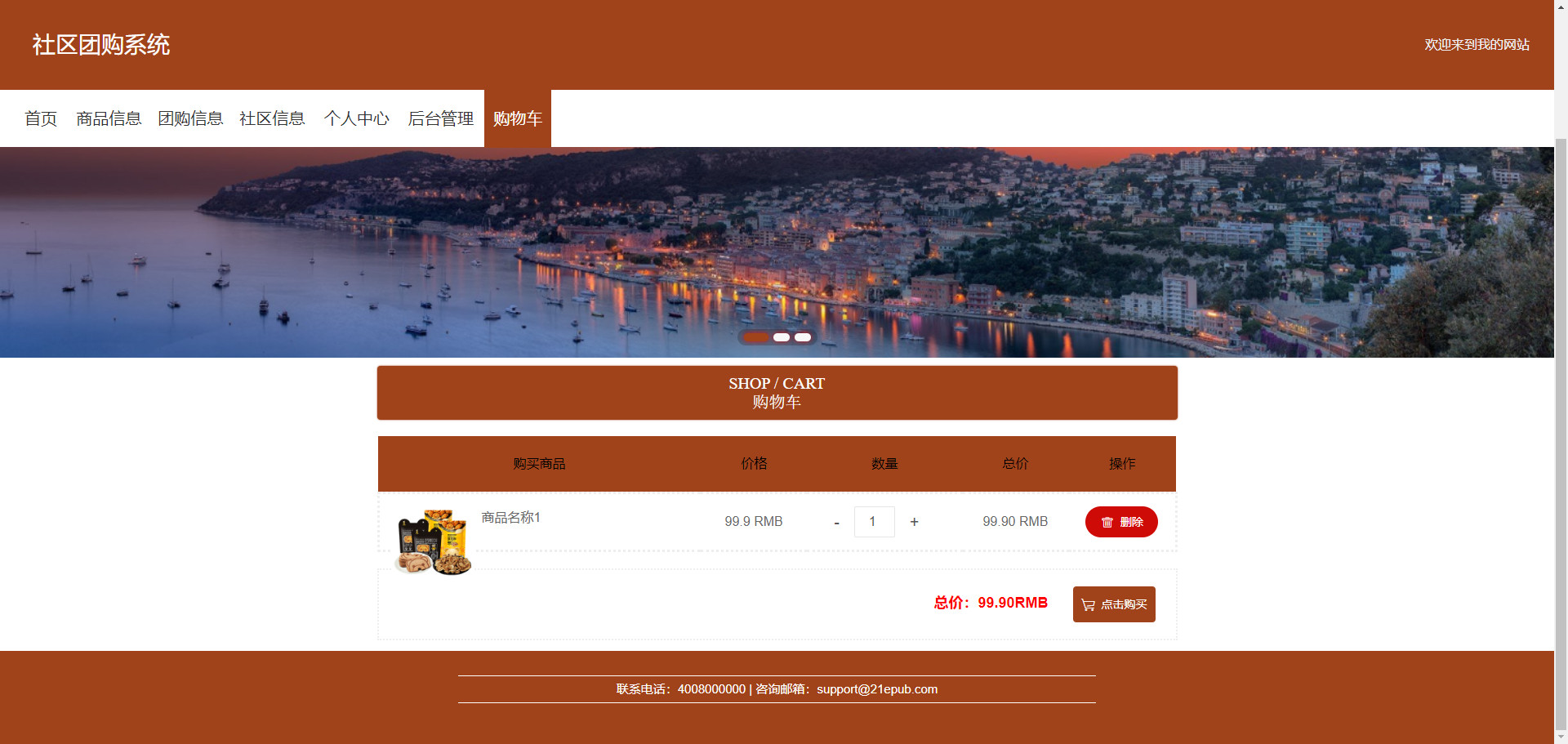Click the 社区团购系统 site title
The height and width of the screenshot is (744, 1568).
point(101,45)
